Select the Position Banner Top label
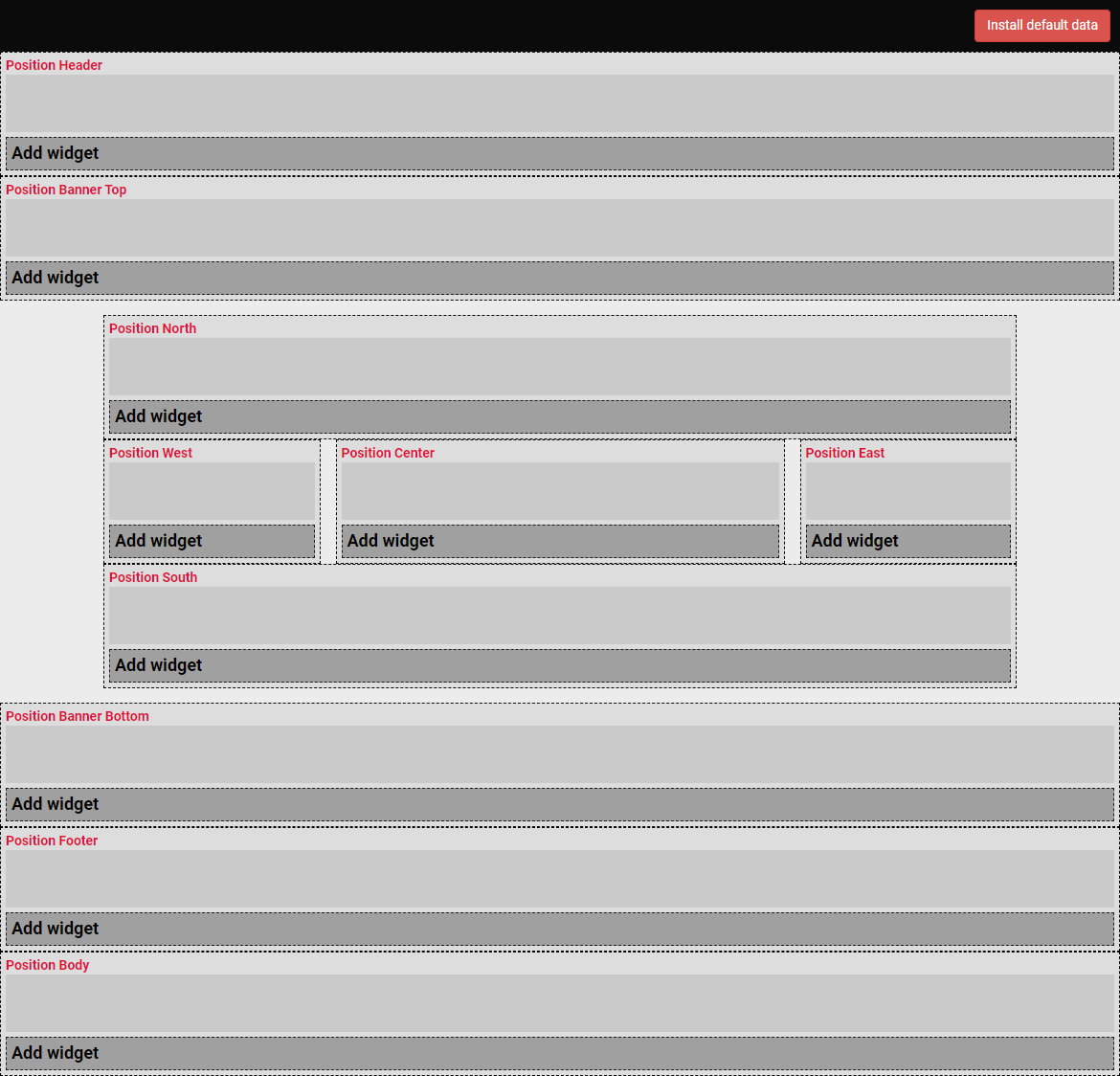Image resolution: width=1120 pixels, height=1076 pixels. pyautogui.click(x=66, y=190)
